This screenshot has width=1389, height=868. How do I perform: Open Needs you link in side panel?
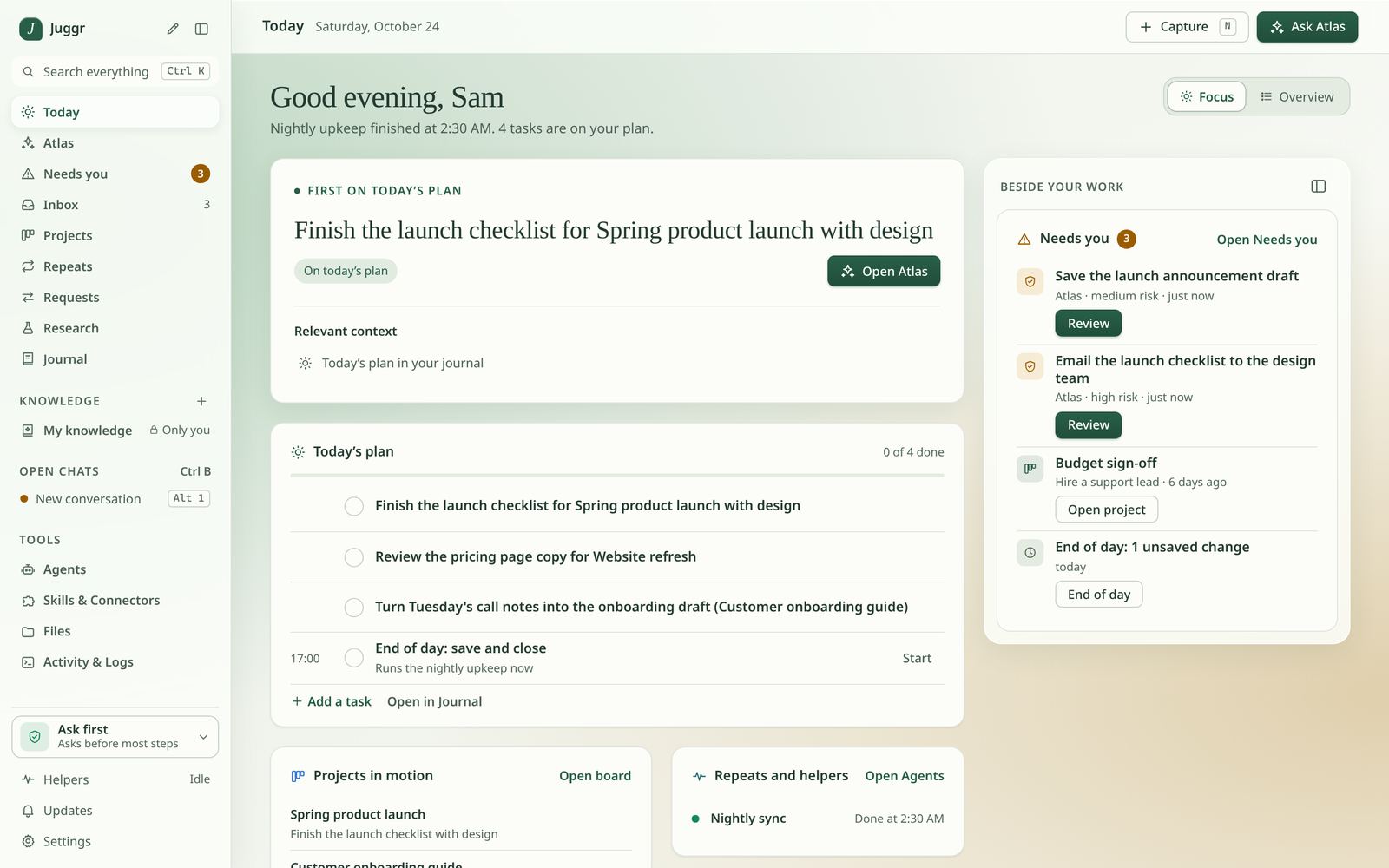[x=1267, y=240]
